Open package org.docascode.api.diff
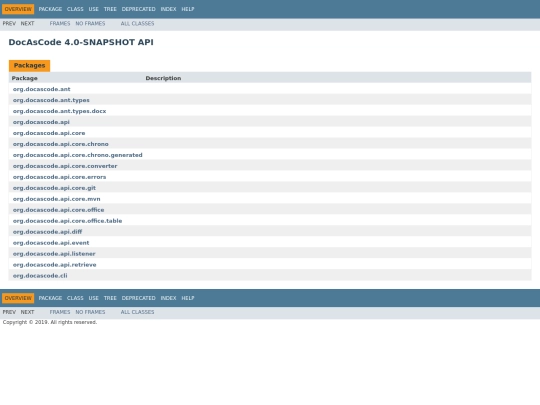 point(48,232)
